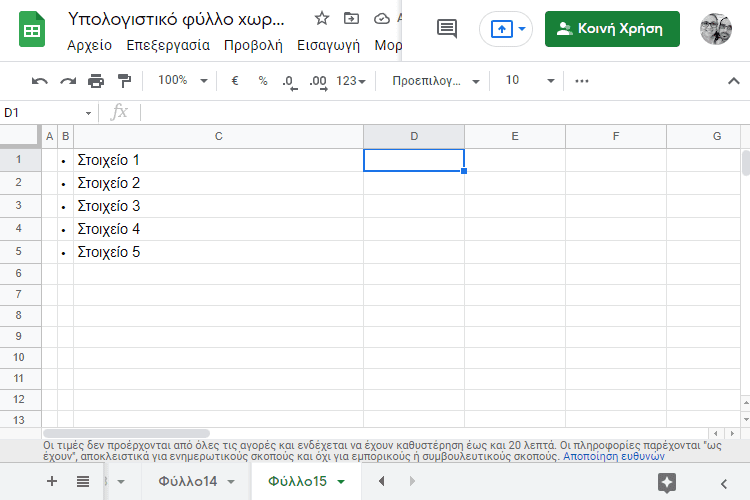
Task: Open more number formats dropdown
Action: [x=351, y=81]
